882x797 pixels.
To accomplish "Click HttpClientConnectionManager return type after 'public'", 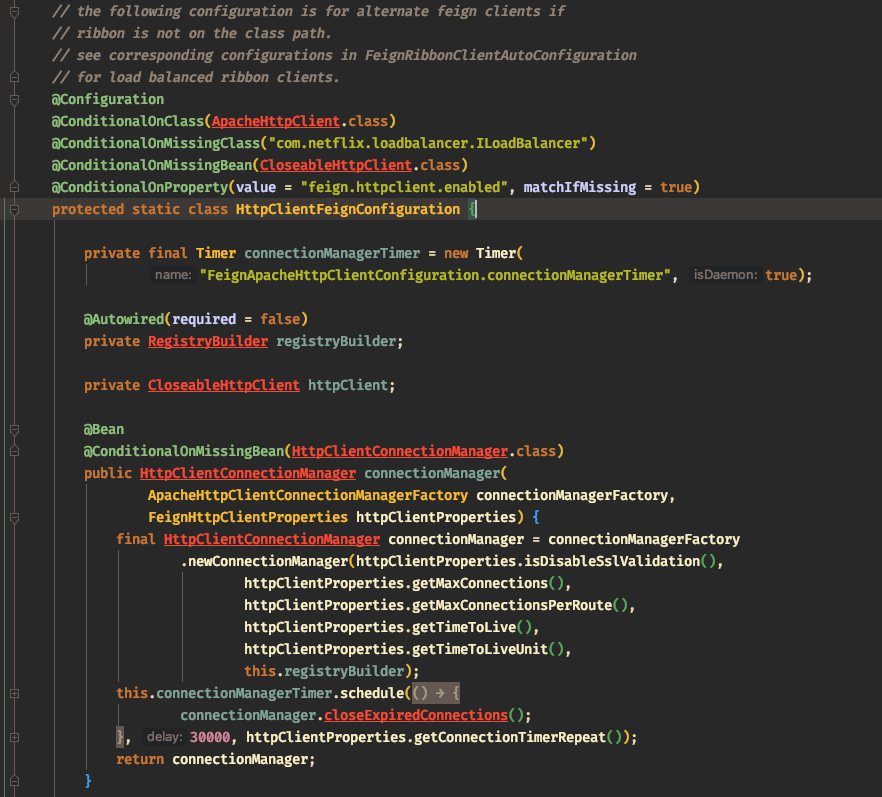I will [x=248, y=473].
